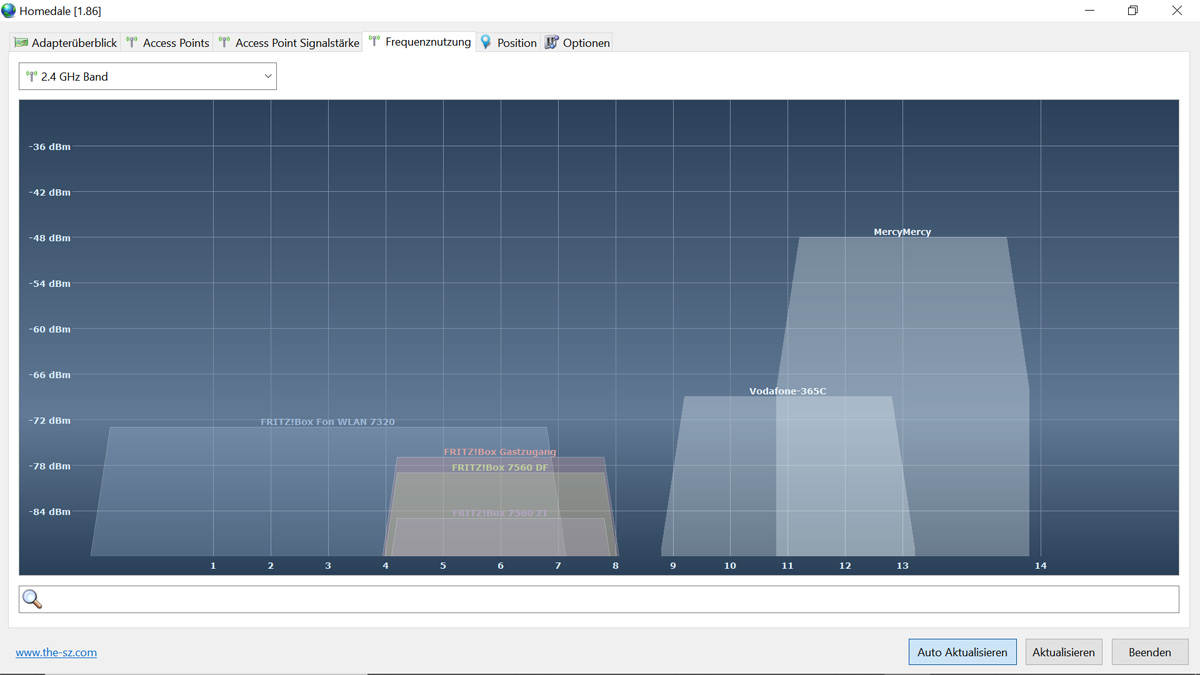1200x675 pixels.
Task: Click the antenna icon inside band dropdown
Action: (x=31, y=76)
